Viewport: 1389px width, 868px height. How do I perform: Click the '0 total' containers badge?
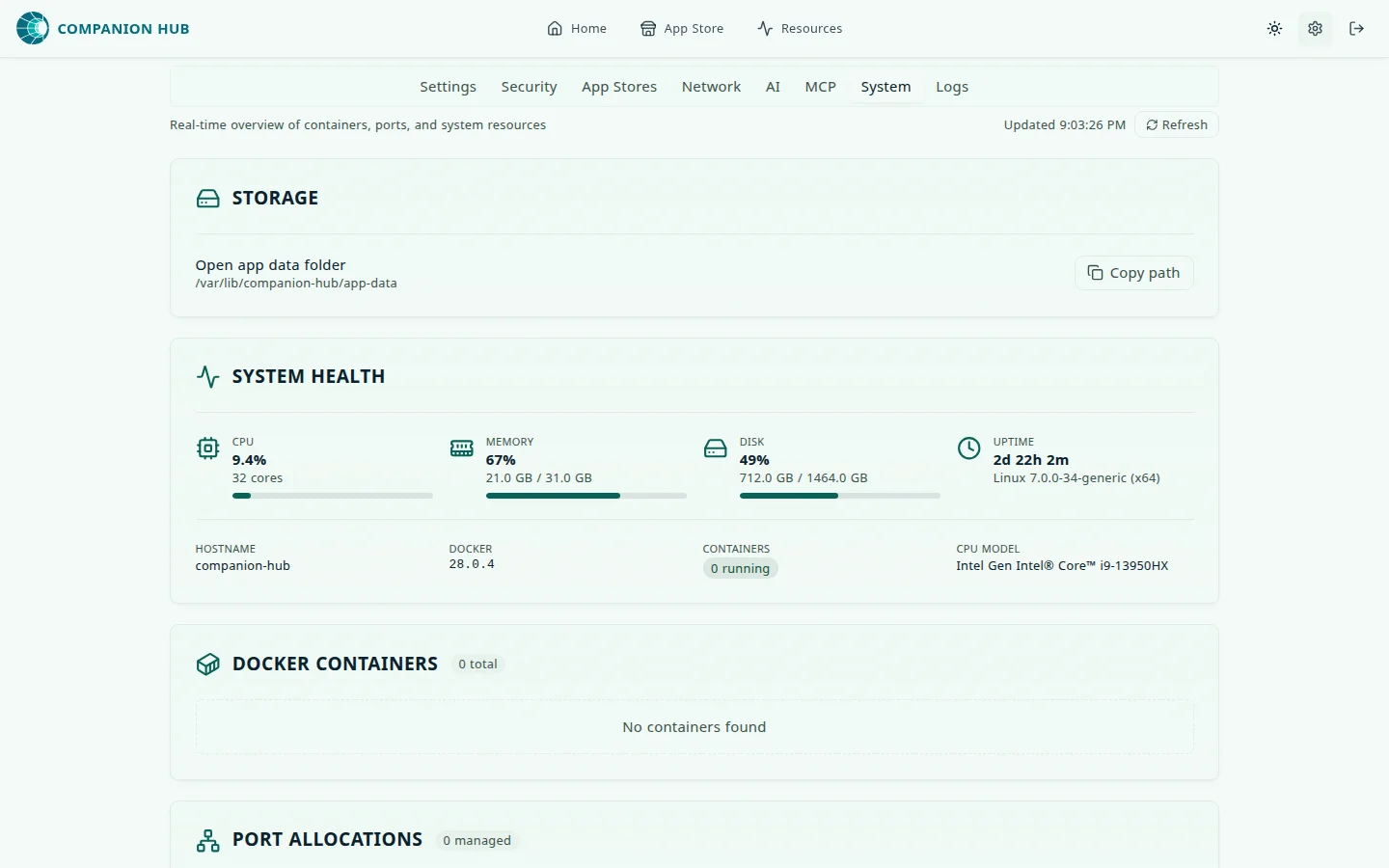click(477, 665)
